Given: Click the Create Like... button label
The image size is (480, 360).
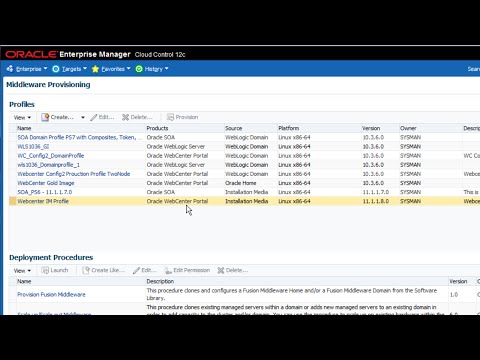Looking at the screenshot, I should [x=108, y=270].
